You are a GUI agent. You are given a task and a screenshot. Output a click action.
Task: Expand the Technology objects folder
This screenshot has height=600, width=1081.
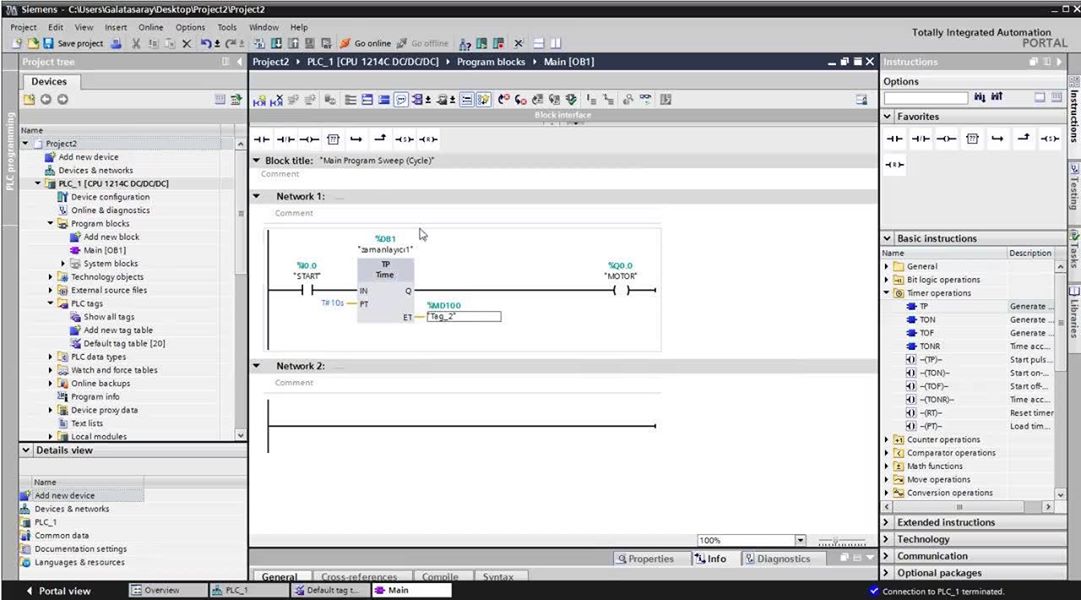50,277
